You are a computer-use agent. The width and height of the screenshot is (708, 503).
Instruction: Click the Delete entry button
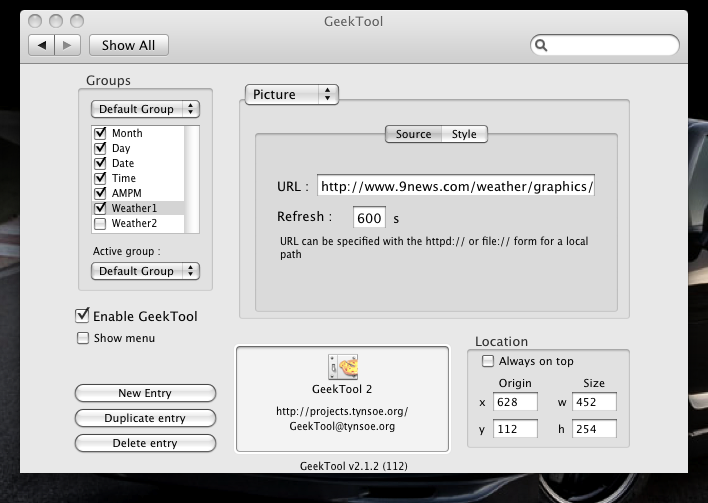tap(145, 443)
